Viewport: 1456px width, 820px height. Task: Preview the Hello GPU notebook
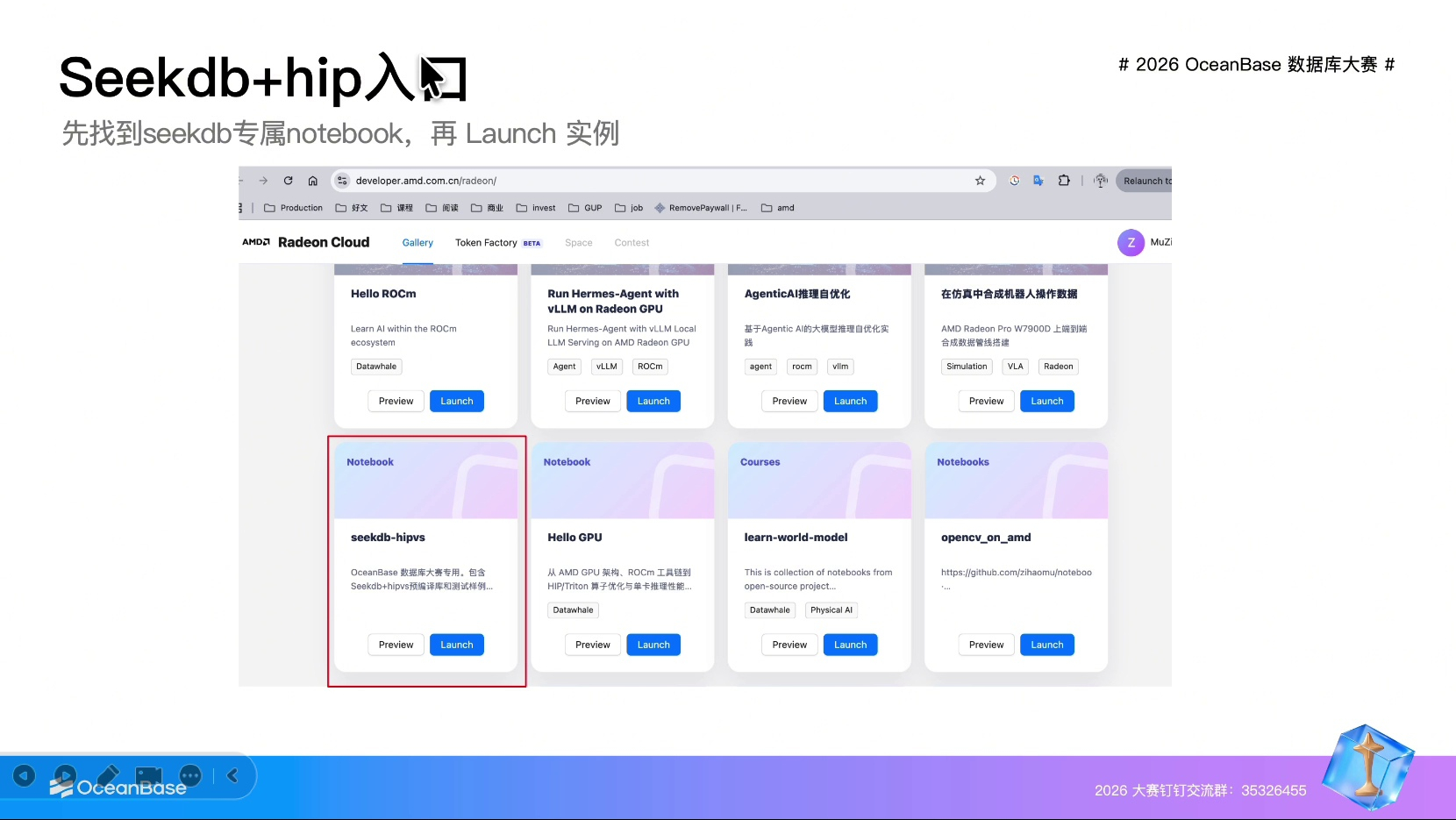point(593,645)
